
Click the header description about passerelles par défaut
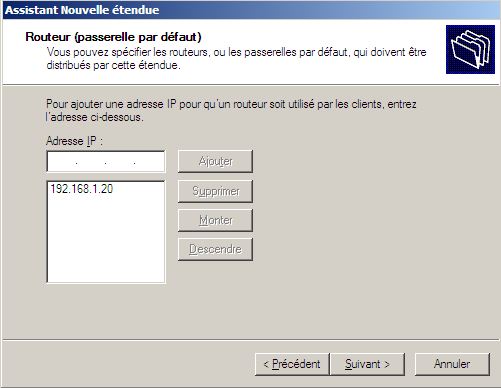(x=236, y=58)
